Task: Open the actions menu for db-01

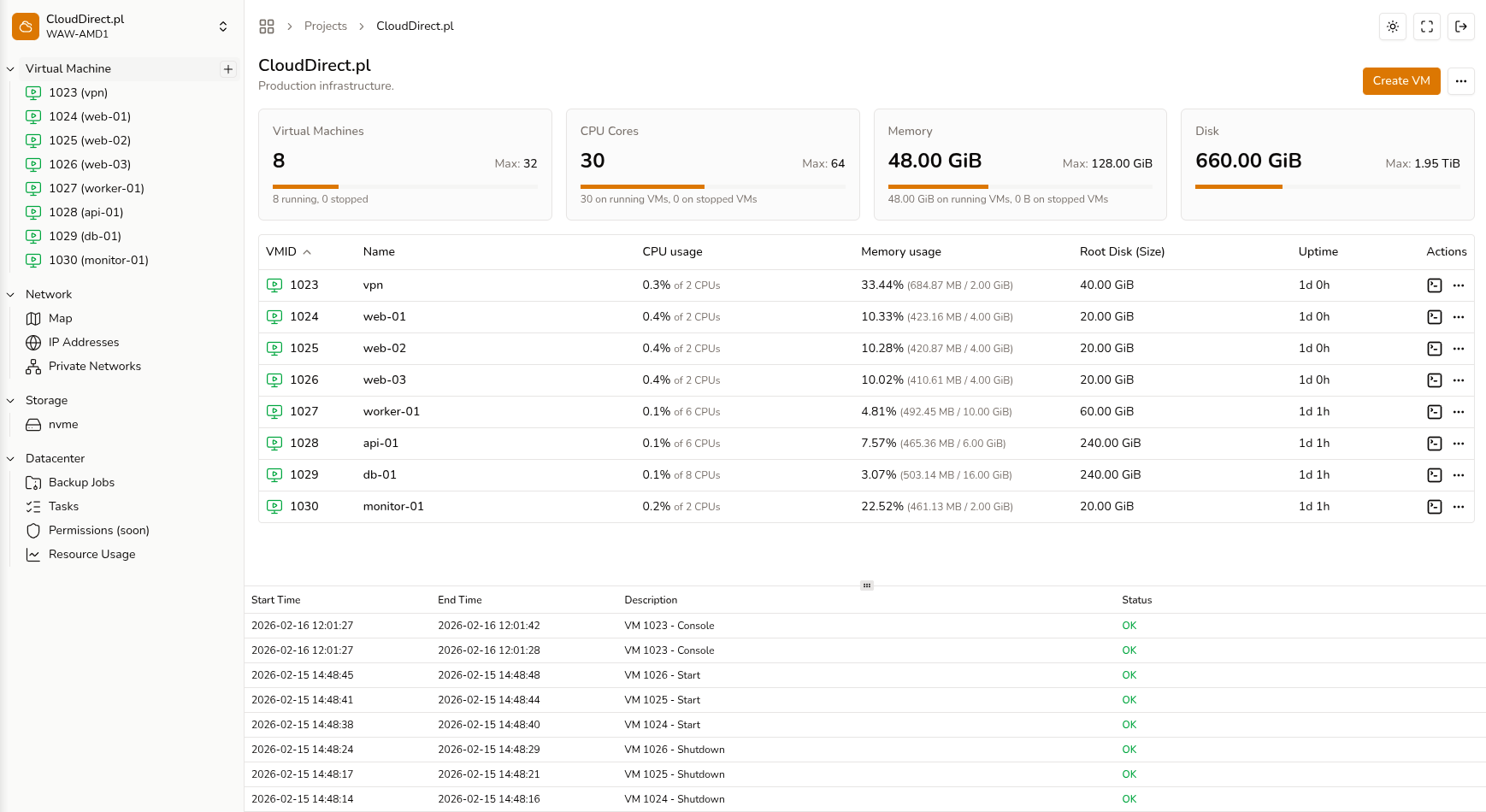Action: (x=1459, y=474)
